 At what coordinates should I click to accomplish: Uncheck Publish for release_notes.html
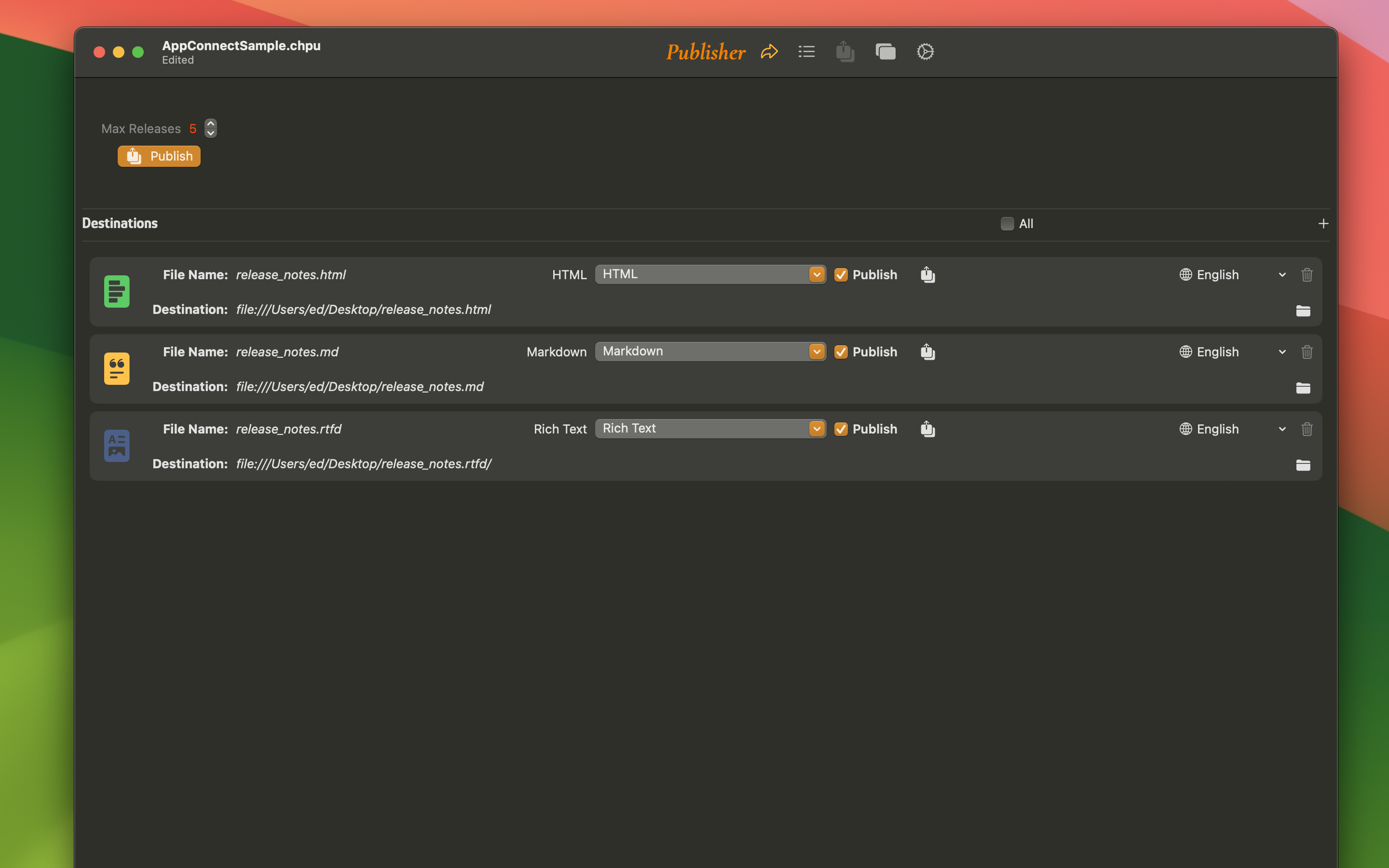[841, 275]
